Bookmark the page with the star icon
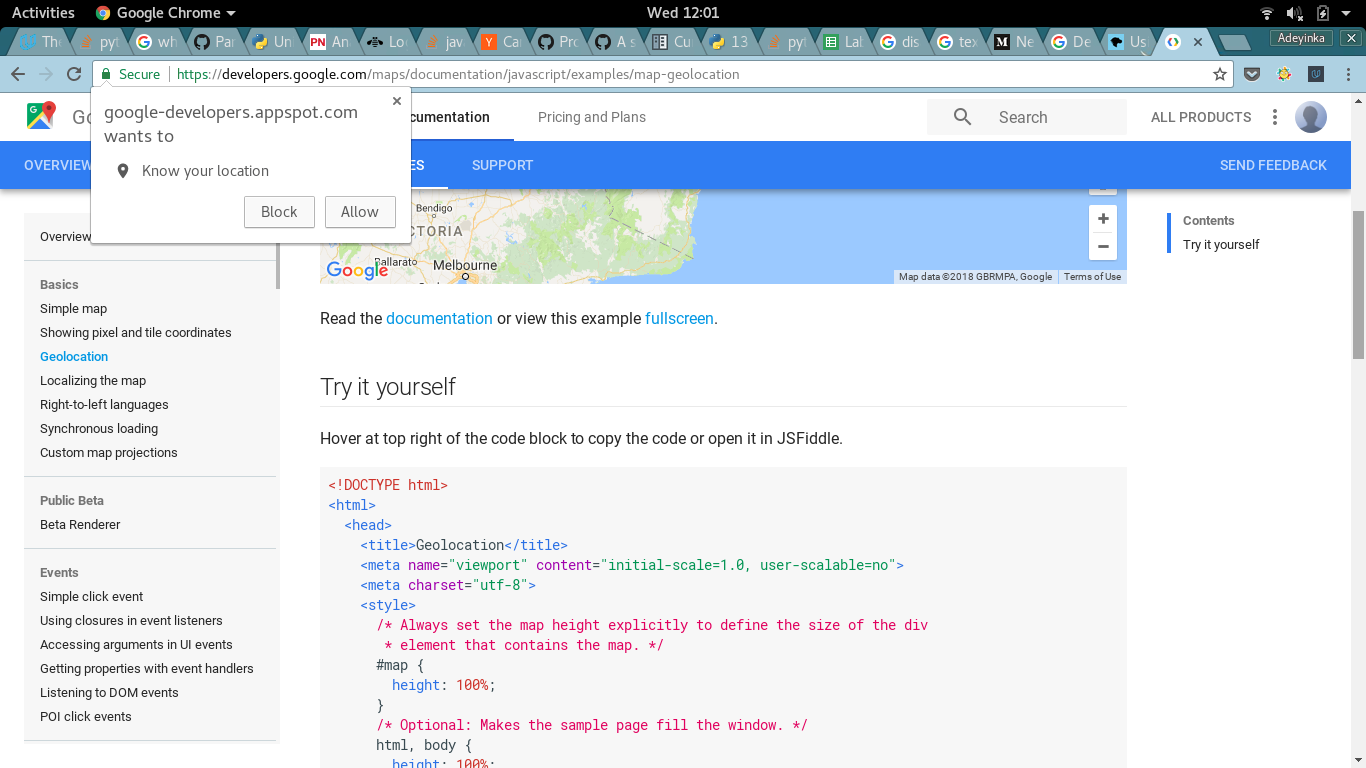 [1221, 74]
